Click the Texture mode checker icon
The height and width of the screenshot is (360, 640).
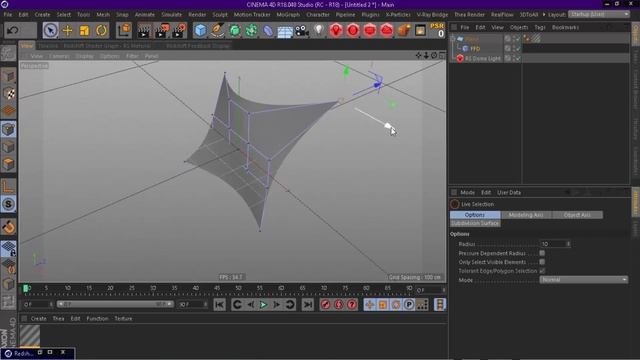(9, 93)
